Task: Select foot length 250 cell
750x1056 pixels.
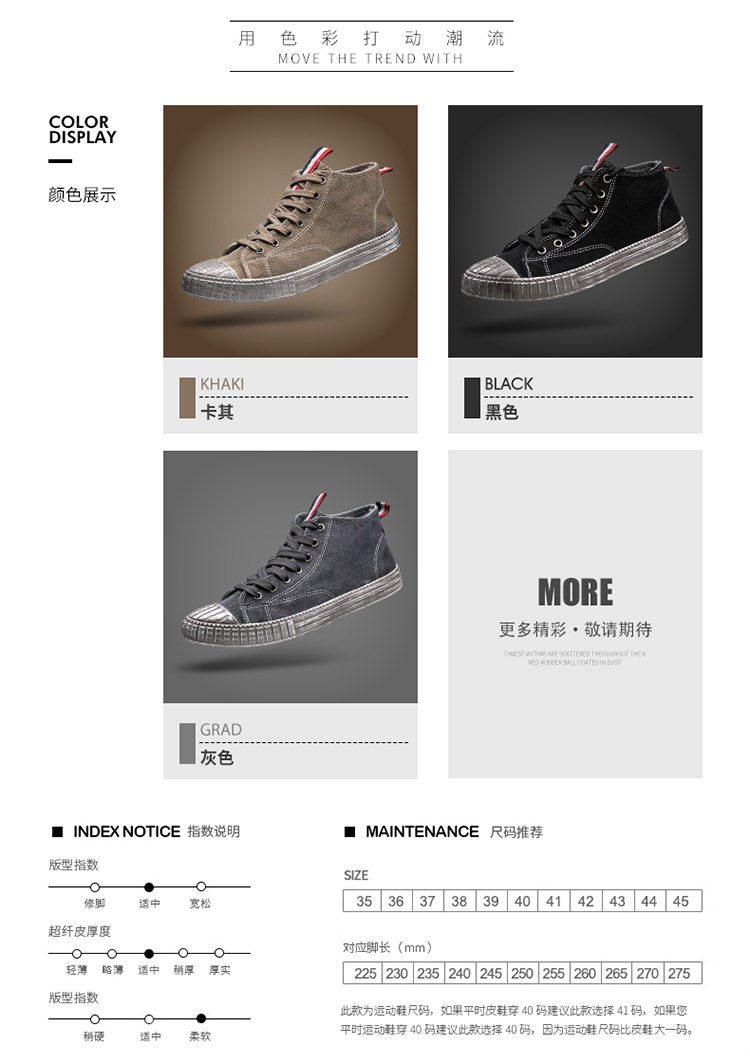Action: point(522,973)
